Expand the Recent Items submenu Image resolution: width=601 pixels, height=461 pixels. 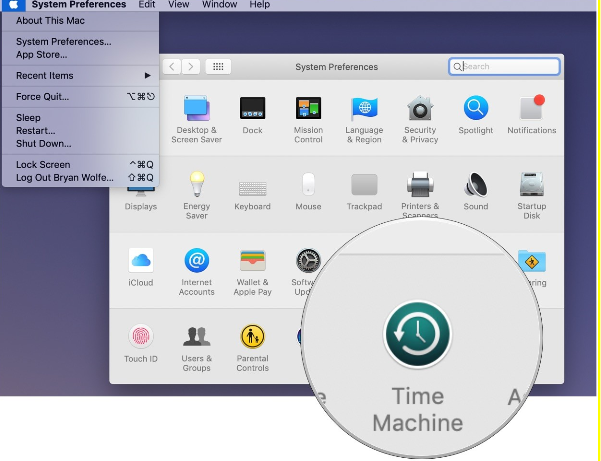[x=80, y=76]
